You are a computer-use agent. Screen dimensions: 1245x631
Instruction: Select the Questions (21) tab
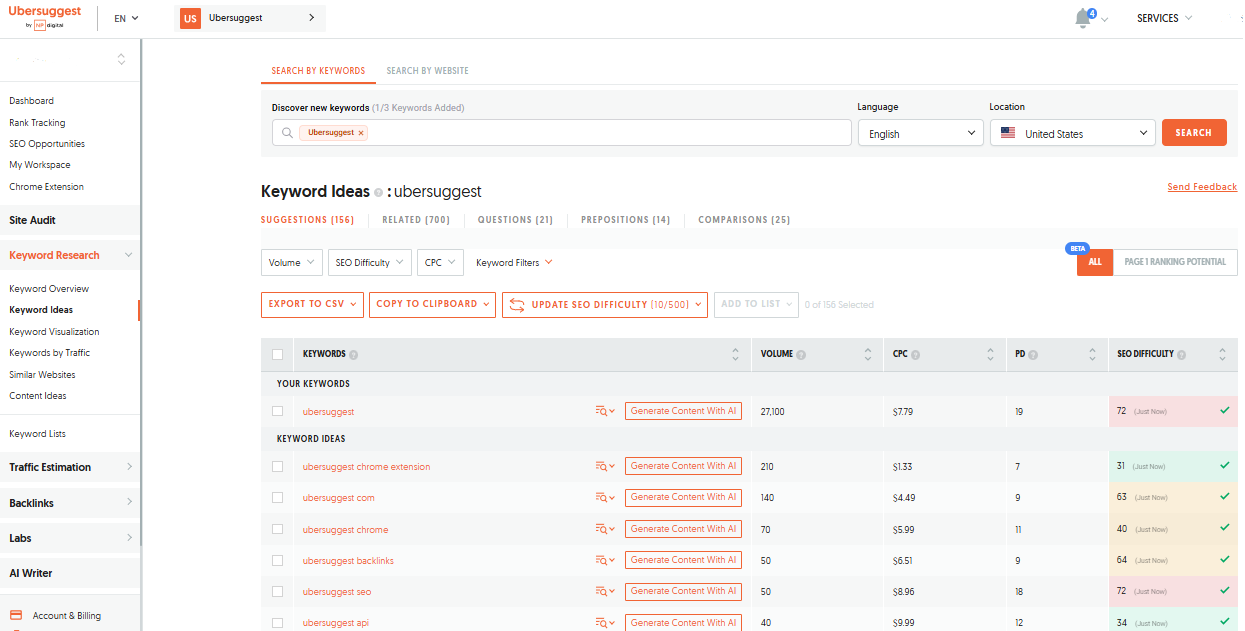click(515, 220)
